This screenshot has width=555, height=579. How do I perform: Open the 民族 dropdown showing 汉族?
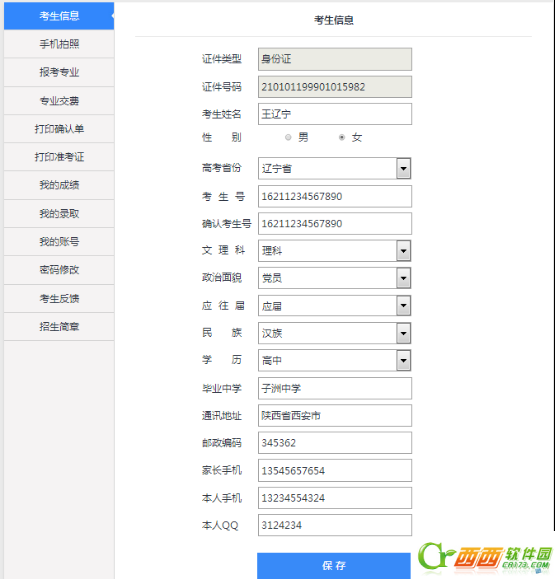pyautogui.click(x=335, y=333)
